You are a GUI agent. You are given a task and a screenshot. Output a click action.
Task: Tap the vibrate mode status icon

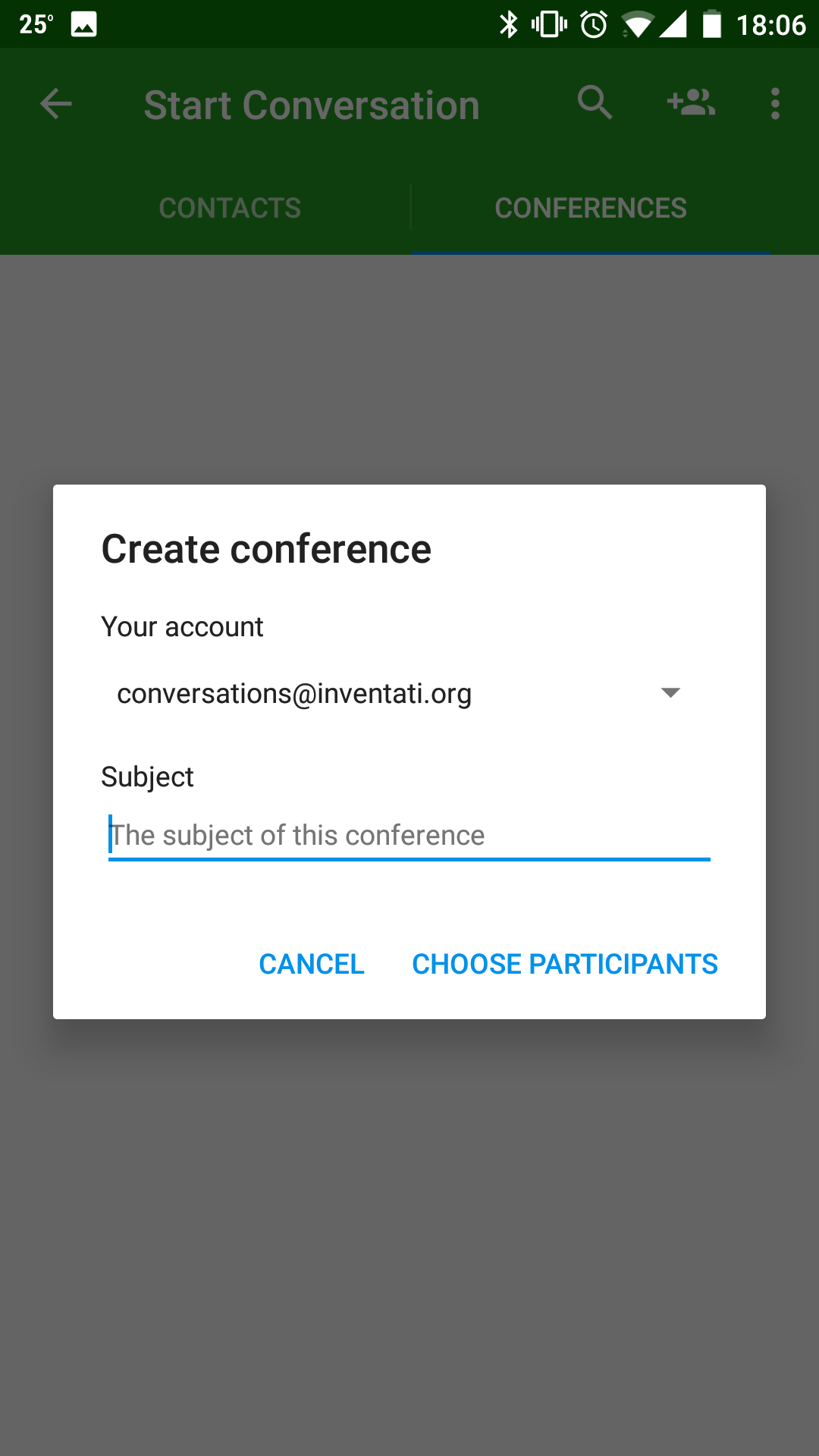pos(550,24)
